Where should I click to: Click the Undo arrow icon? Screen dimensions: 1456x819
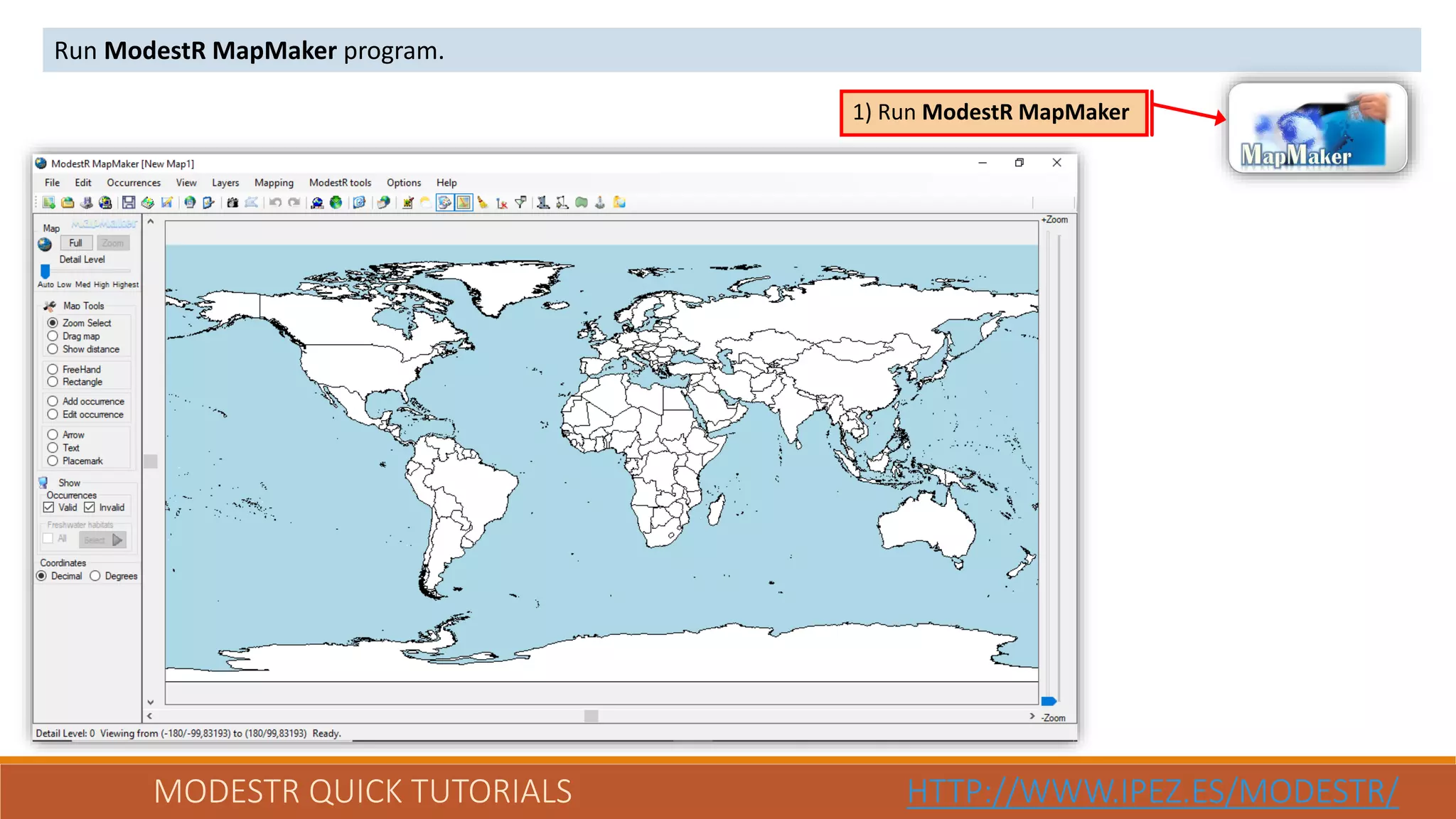pyautogui.click(x=275, y=203)
